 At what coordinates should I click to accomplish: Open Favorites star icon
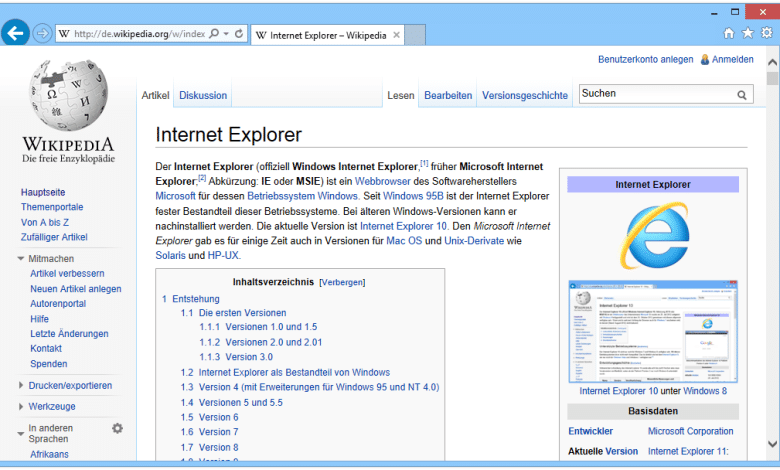tap(748, 33)
